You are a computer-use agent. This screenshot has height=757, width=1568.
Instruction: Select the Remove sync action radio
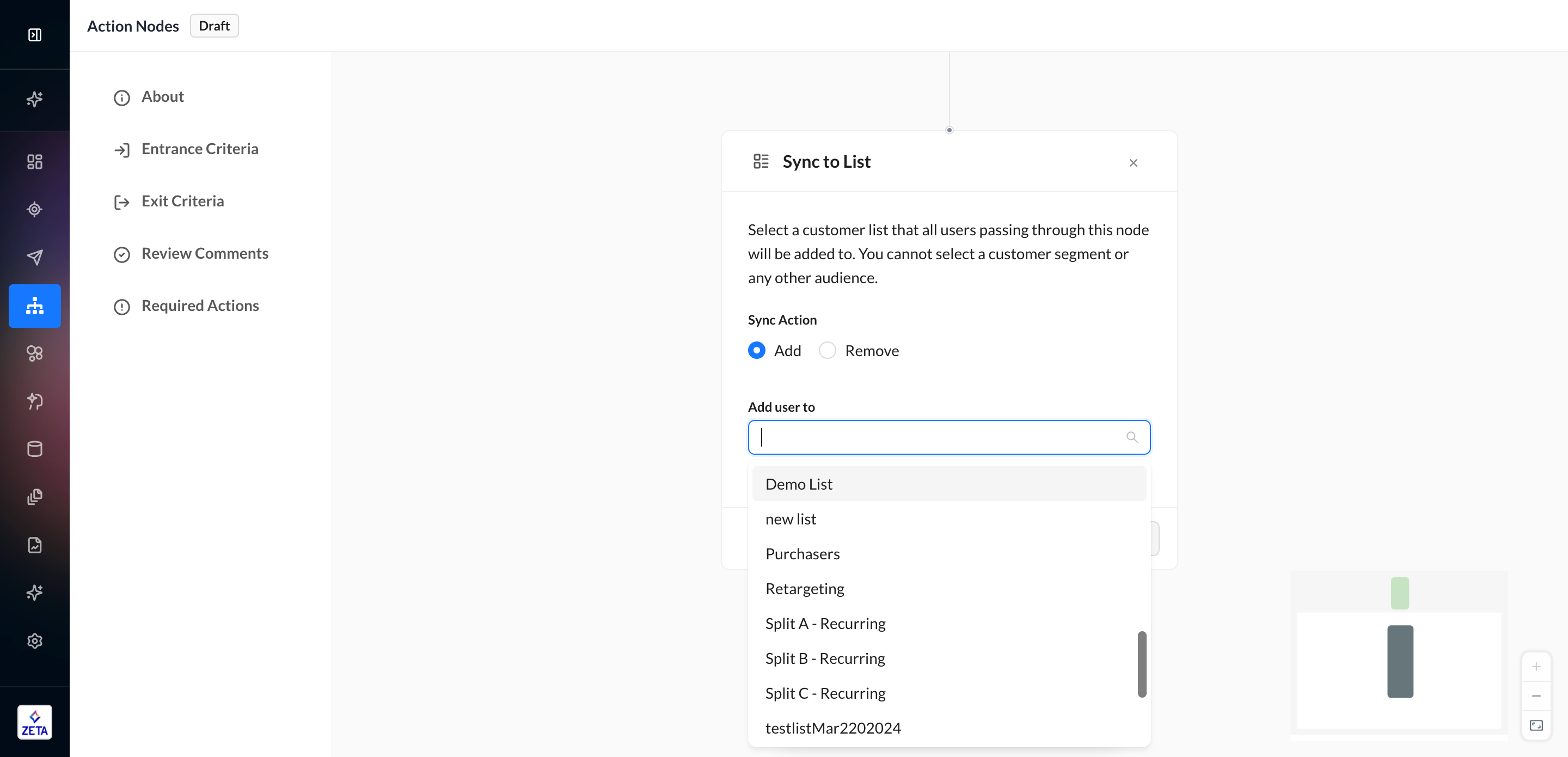coord(827,351)
